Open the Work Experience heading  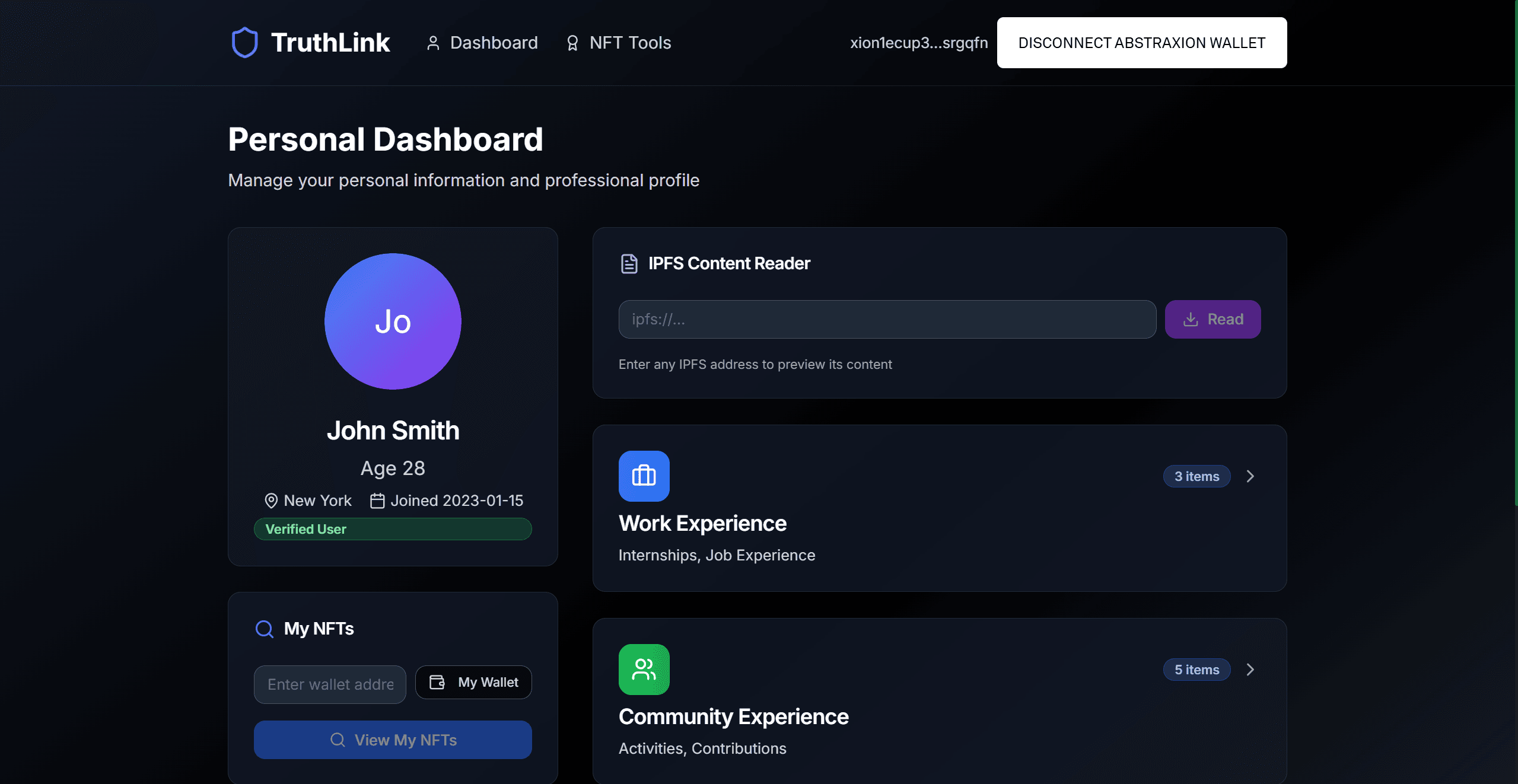point(702,524)
